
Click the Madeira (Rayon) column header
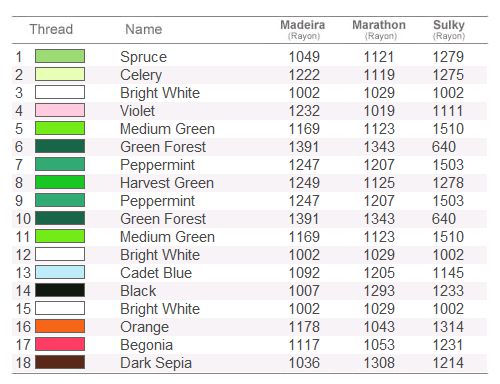click(x=303, y=30)
